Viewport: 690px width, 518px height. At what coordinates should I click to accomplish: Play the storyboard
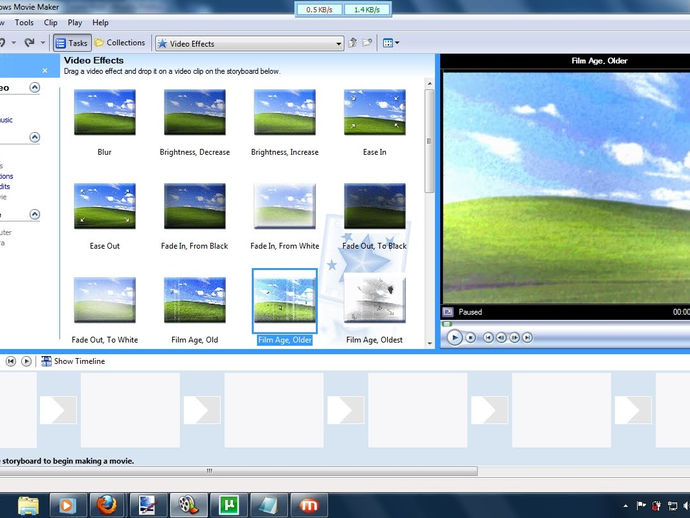26,361
